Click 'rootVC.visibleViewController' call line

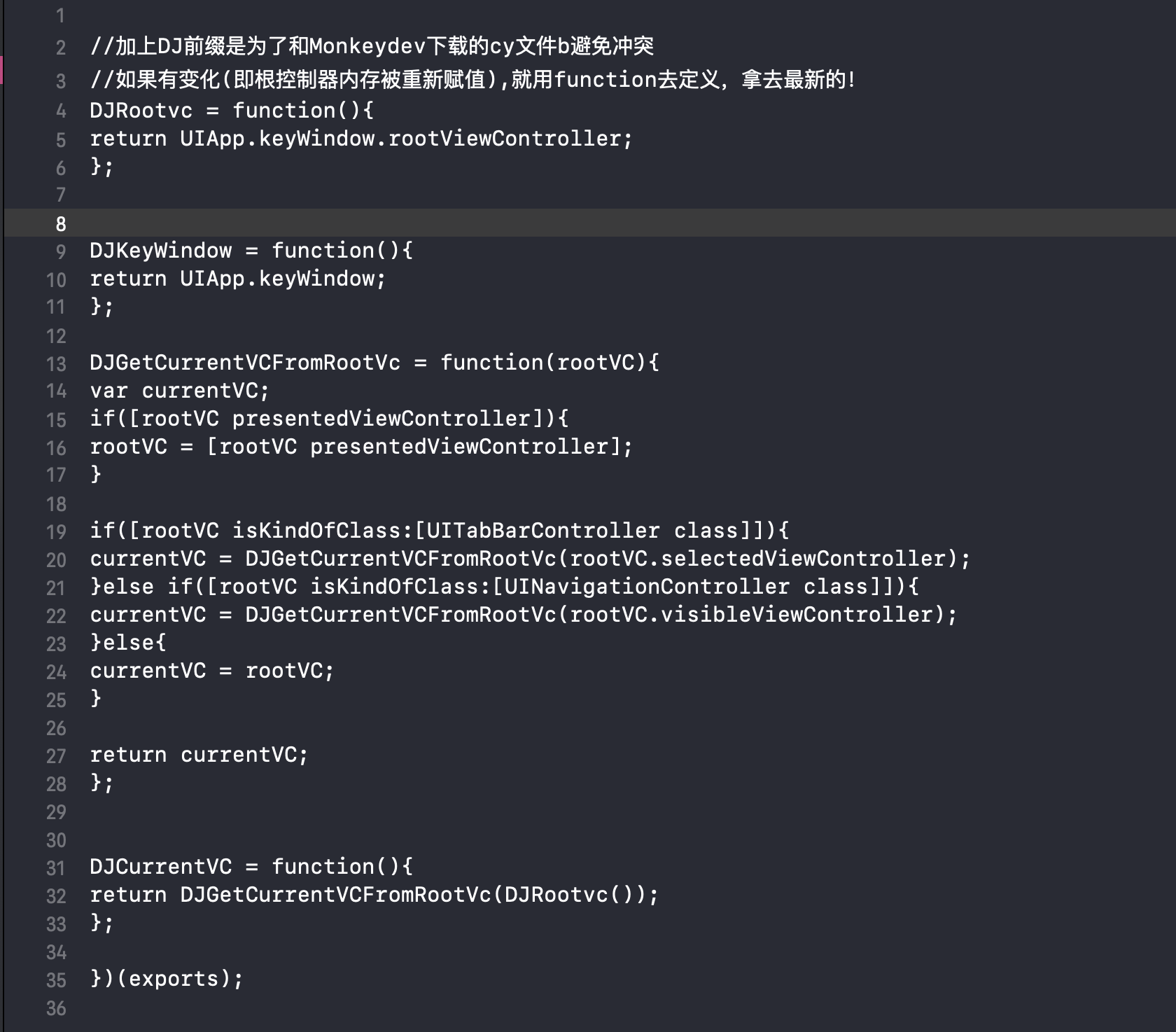pos(524,614)
